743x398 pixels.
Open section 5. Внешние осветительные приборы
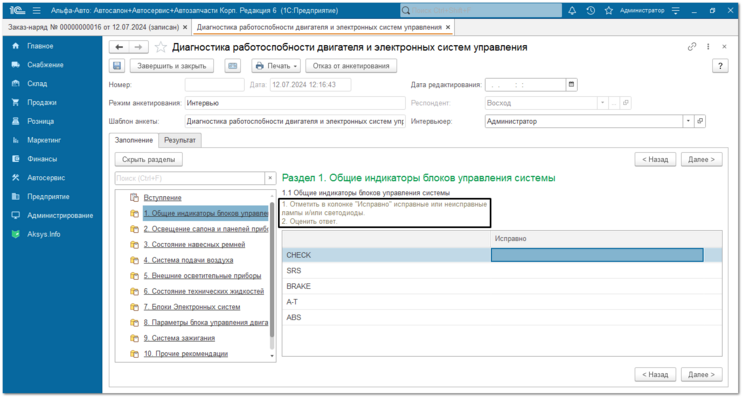[x=202, y=276]
